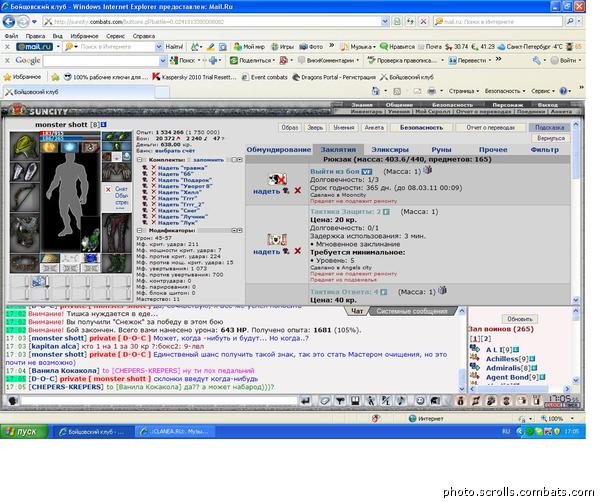Delete the 'Выйти из боя' scroll with red X
The width and height of the screenshot is (600, 502).
pyautogui.click(x=297, y=190)
